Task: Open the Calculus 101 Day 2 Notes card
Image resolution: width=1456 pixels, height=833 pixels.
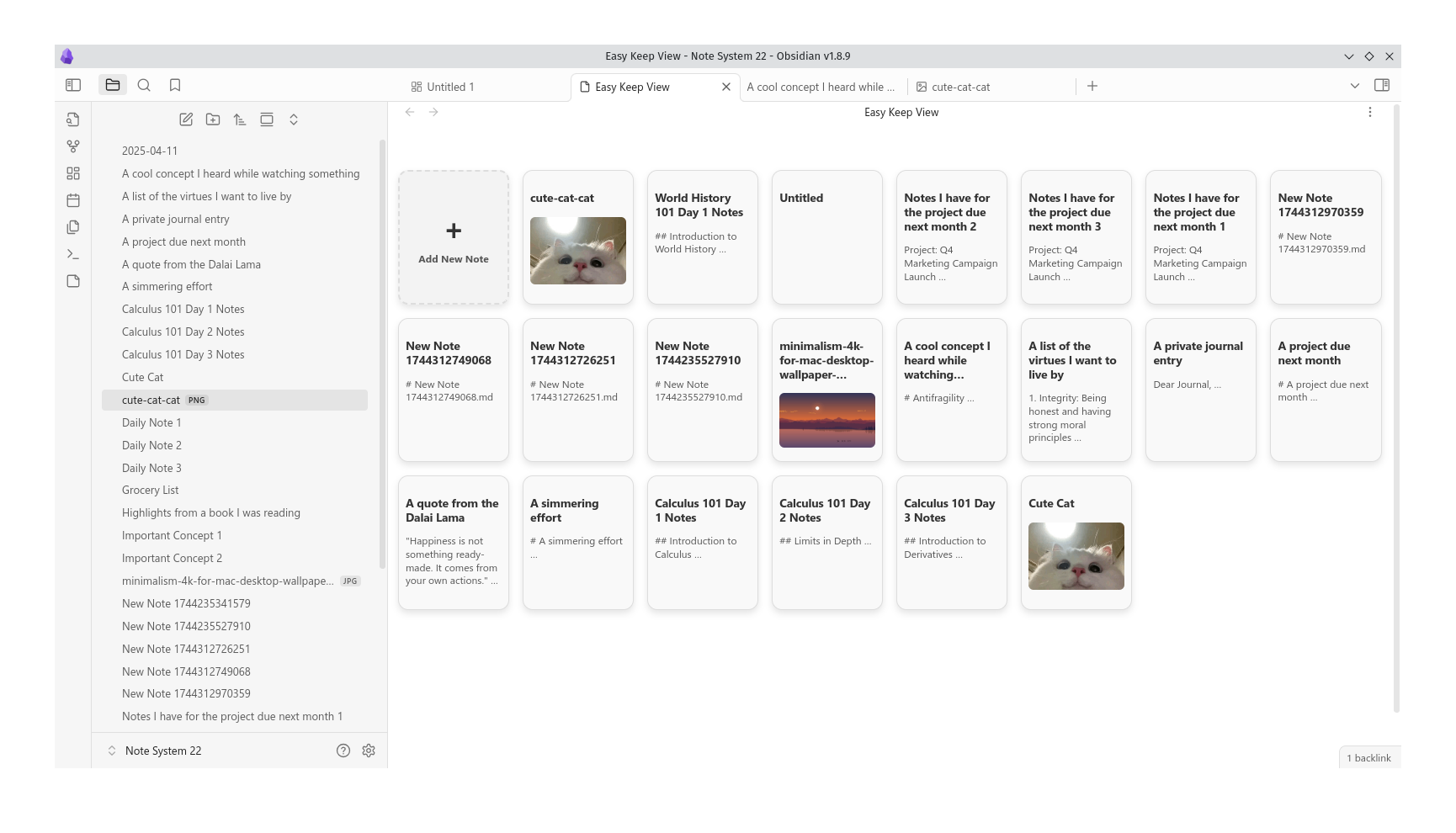Action: (827, 543)
